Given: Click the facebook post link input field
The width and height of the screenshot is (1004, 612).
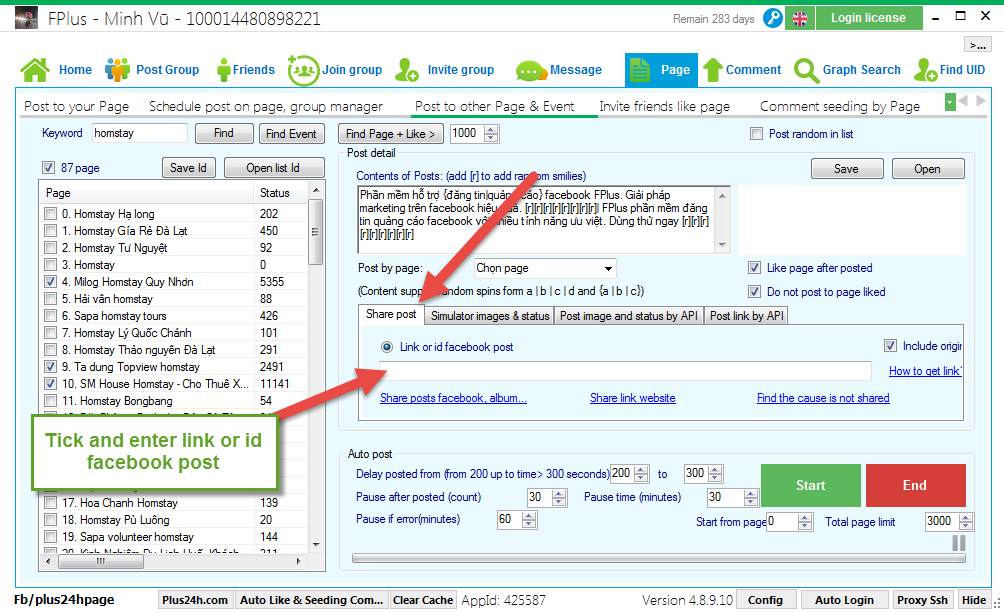Looking at the screenshot, I should (x=625, y=371).
